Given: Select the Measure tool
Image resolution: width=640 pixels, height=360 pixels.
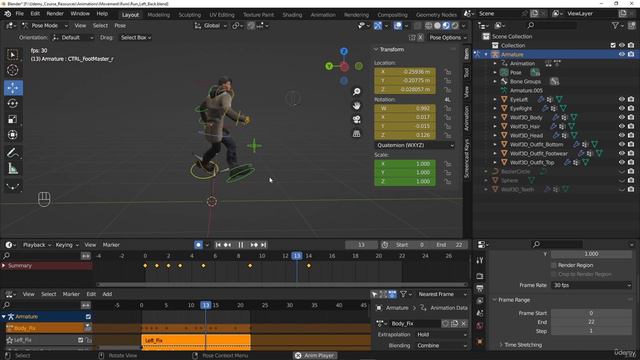Looking at the screenshot, I should pyautogui.click(x=13, y=169).
